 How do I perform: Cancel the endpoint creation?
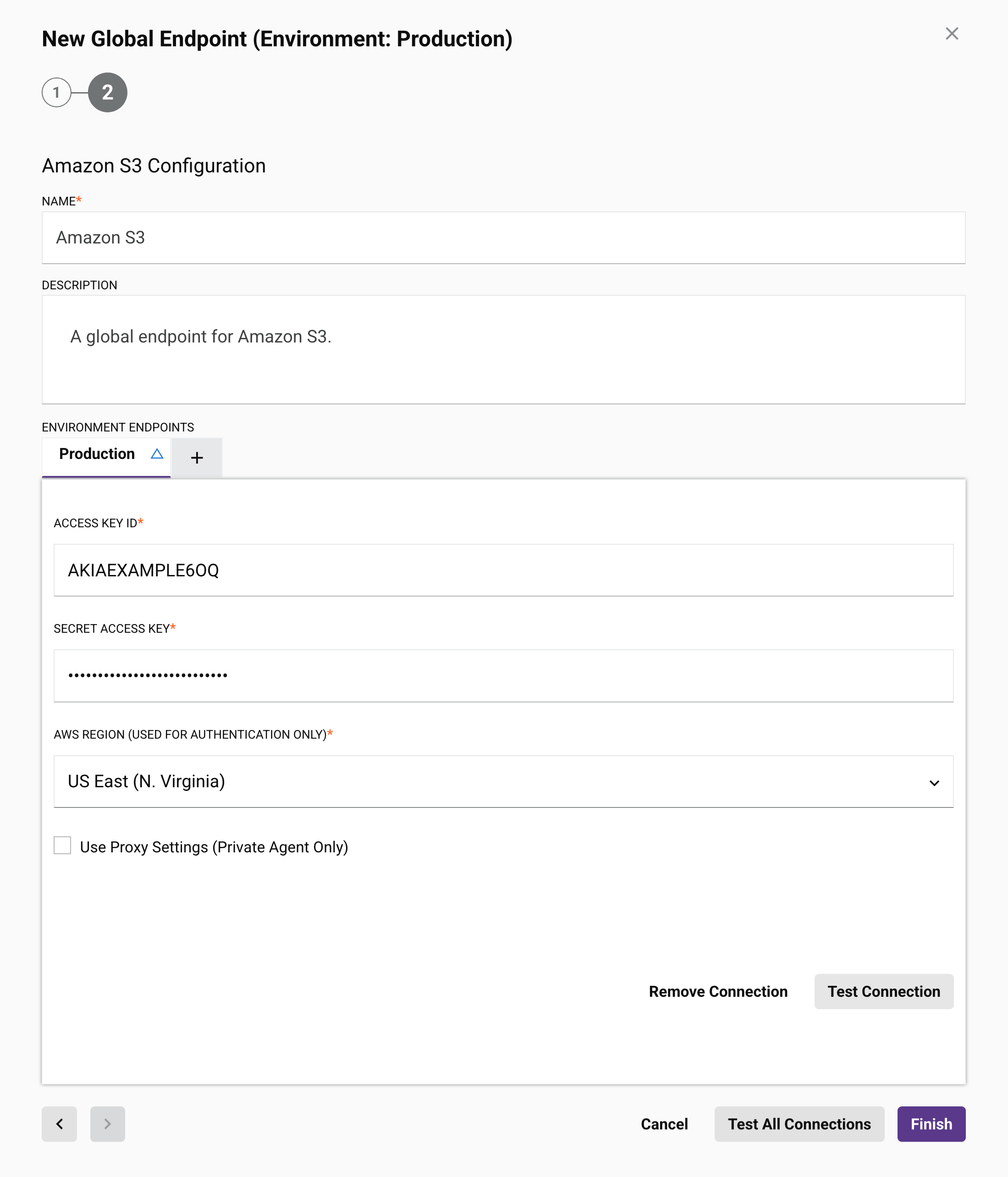pos(664,1124)
